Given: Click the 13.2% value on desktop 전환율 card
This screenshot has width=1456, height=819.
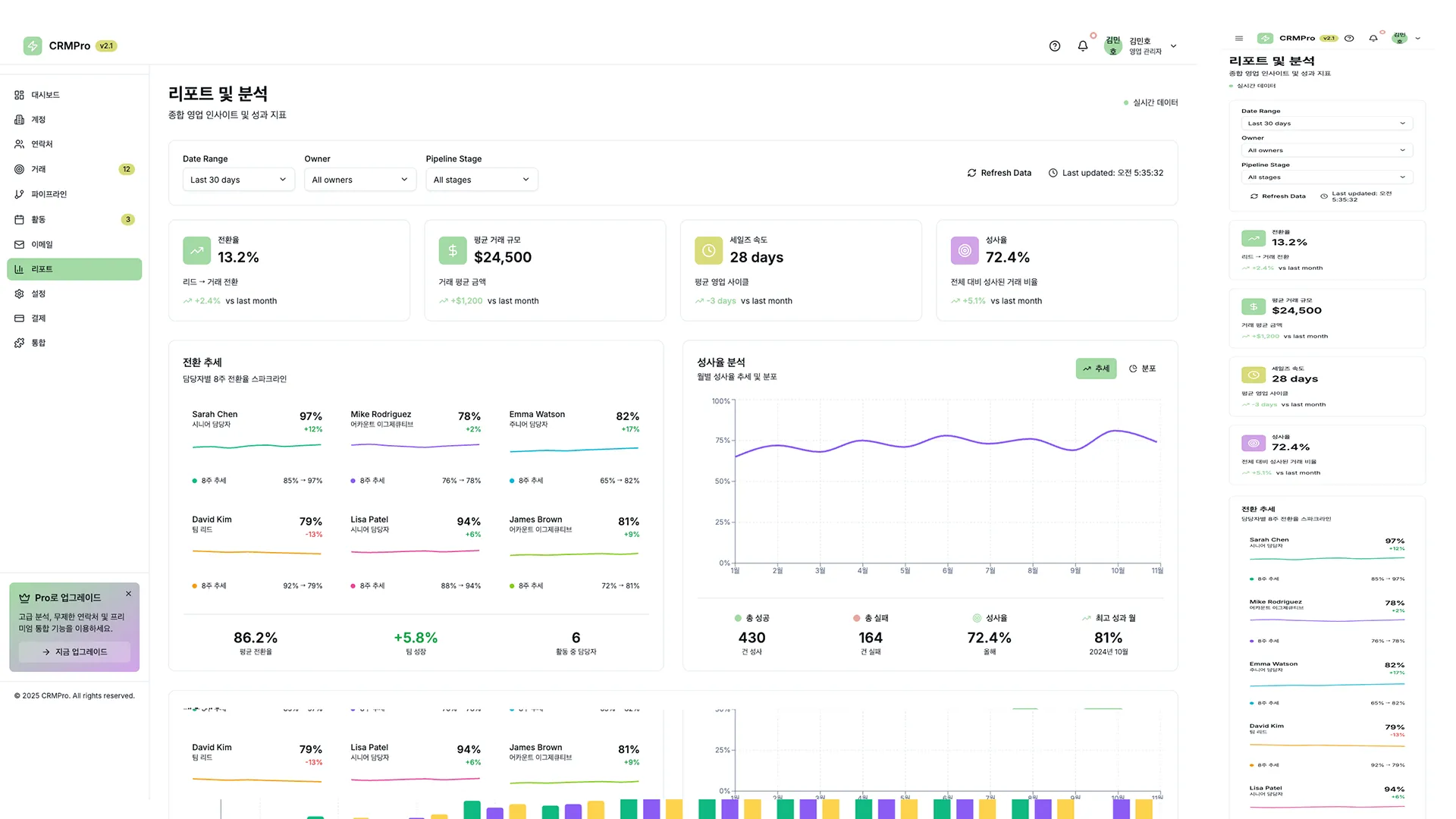Looking at the screenshot, I should click(x=238, y=258).
